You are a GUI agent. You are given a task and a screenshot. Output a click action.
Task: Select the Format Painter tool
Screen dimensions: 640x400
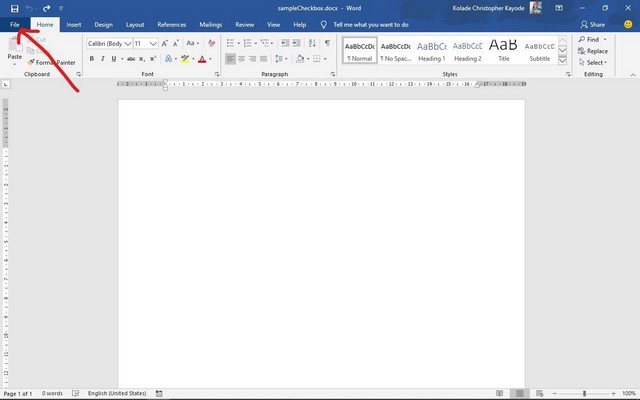click(x=55, y=62)
